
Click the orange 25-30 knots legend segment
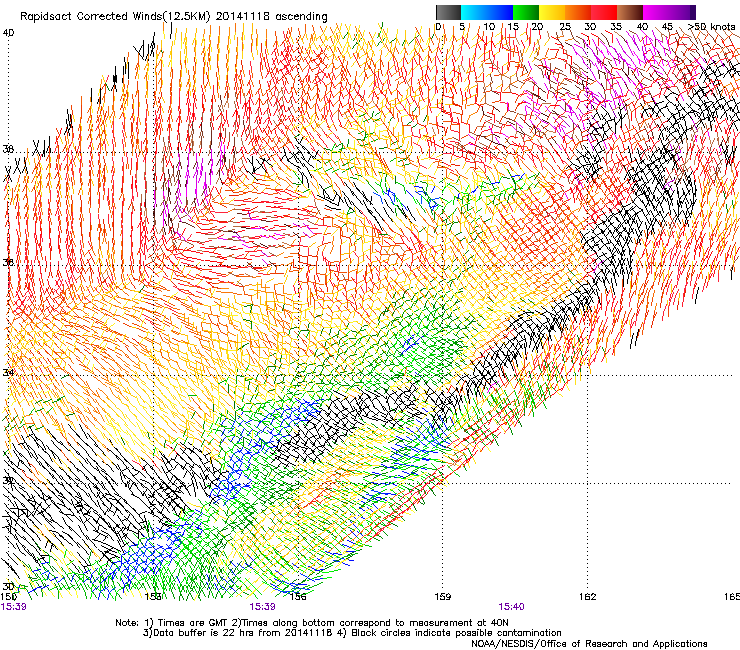pyautogui.click(x=578, y=12)
